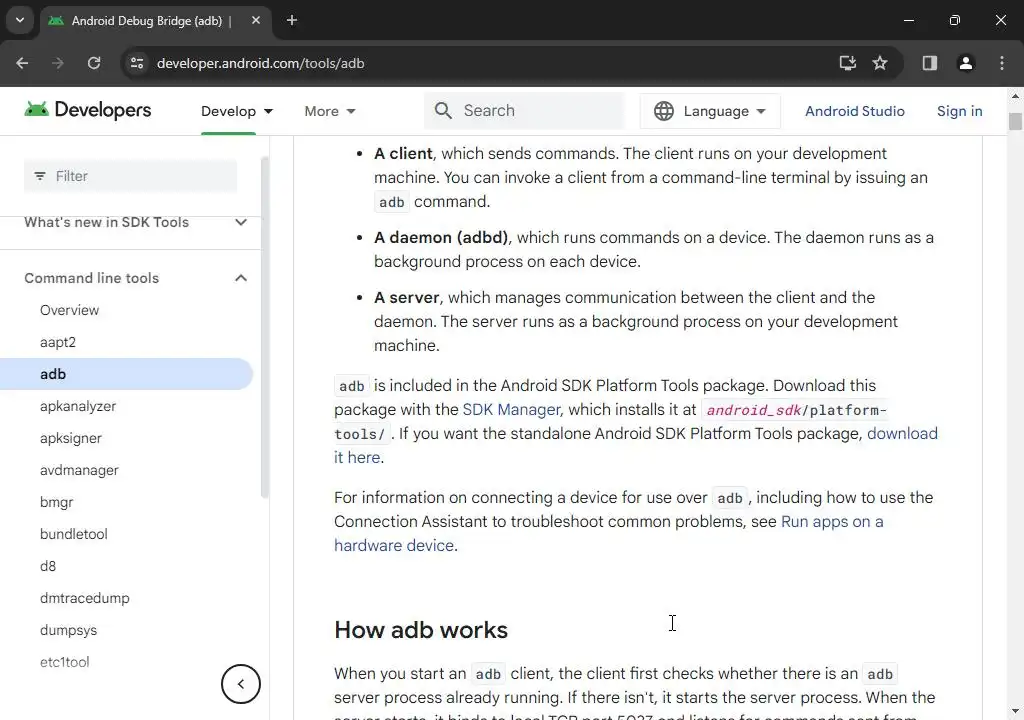
Task: Click the Android Developers logo
Action: coord(88,110)
